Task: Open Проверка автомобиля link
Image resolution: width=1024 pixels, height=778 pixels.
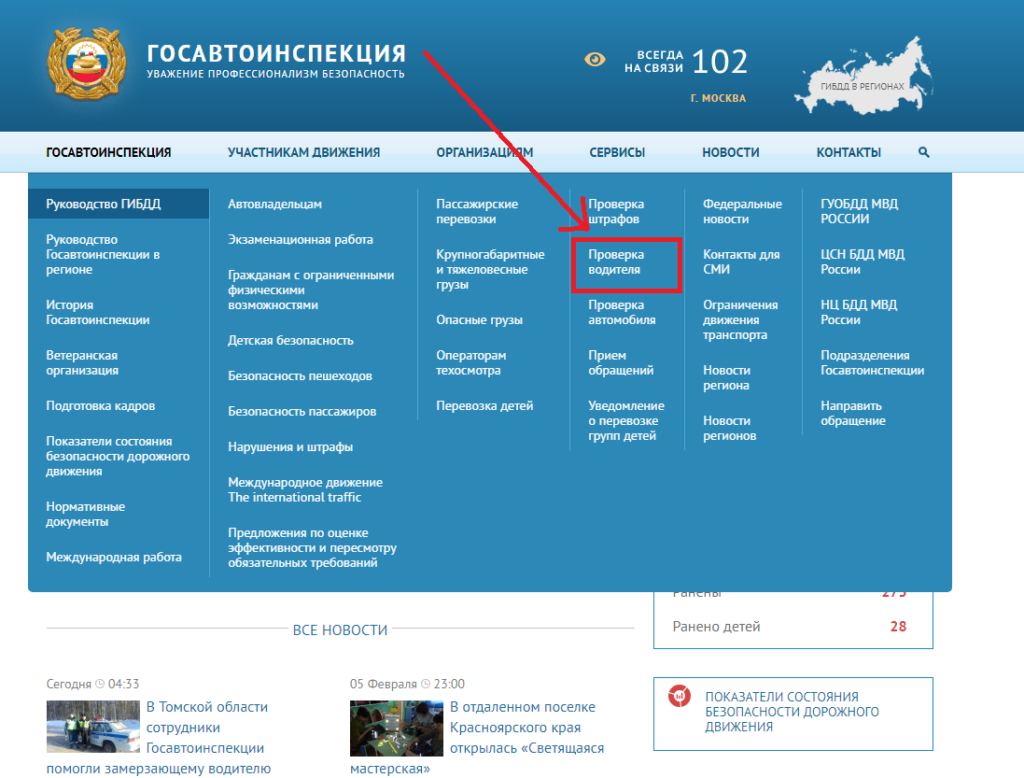Action: click(621, 312)
